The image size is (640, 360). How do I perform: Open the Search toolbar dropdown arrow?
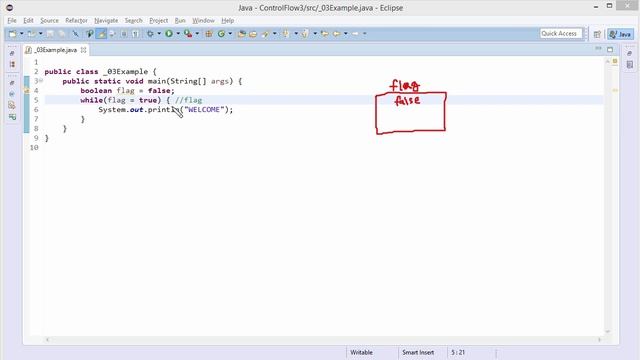274,34
